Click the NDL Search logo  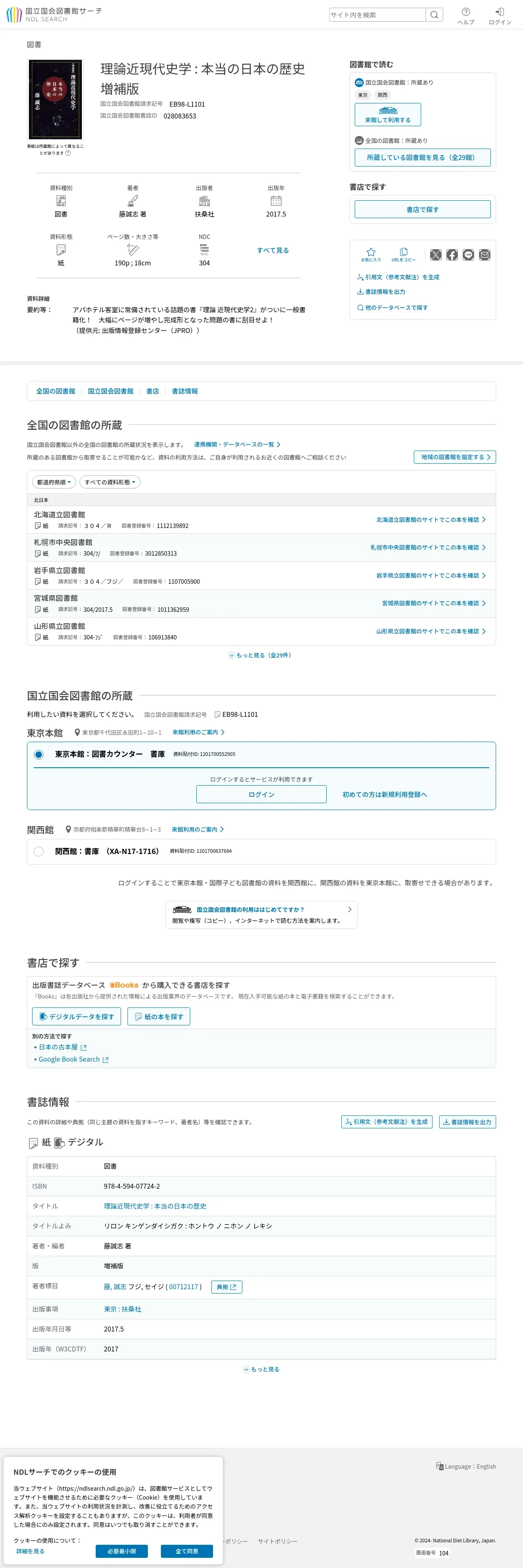[54, 15]
